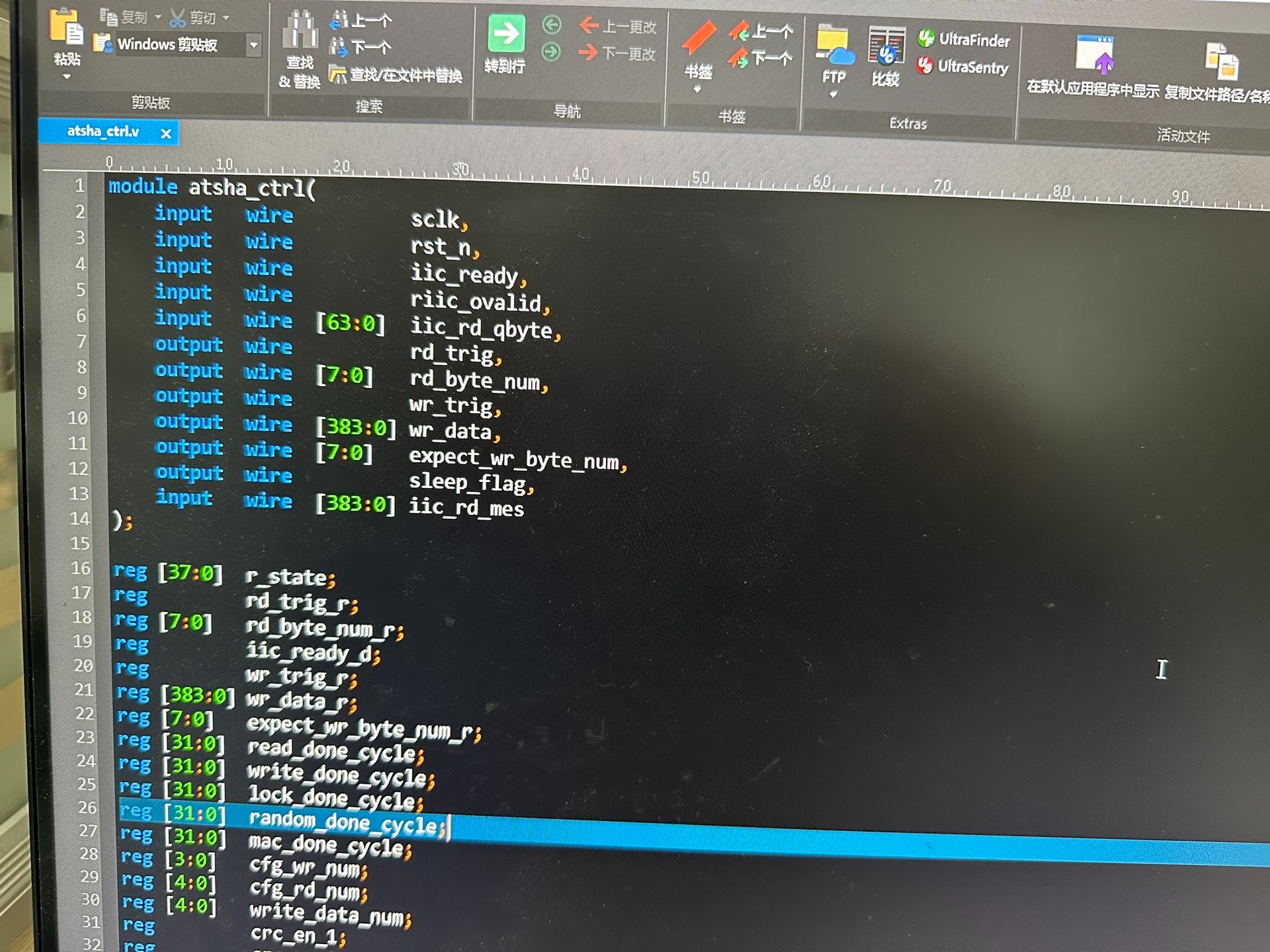This screenshot has height=952, width=1270.
Task: Expand the Copy dropdown arrow
Action: [158, 17]
